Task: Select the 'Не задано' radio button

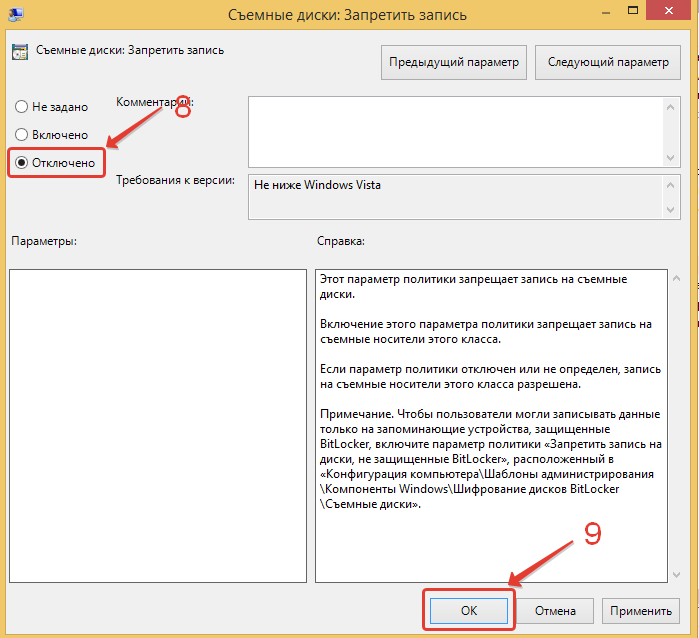Action: click(x=19, y=107)
